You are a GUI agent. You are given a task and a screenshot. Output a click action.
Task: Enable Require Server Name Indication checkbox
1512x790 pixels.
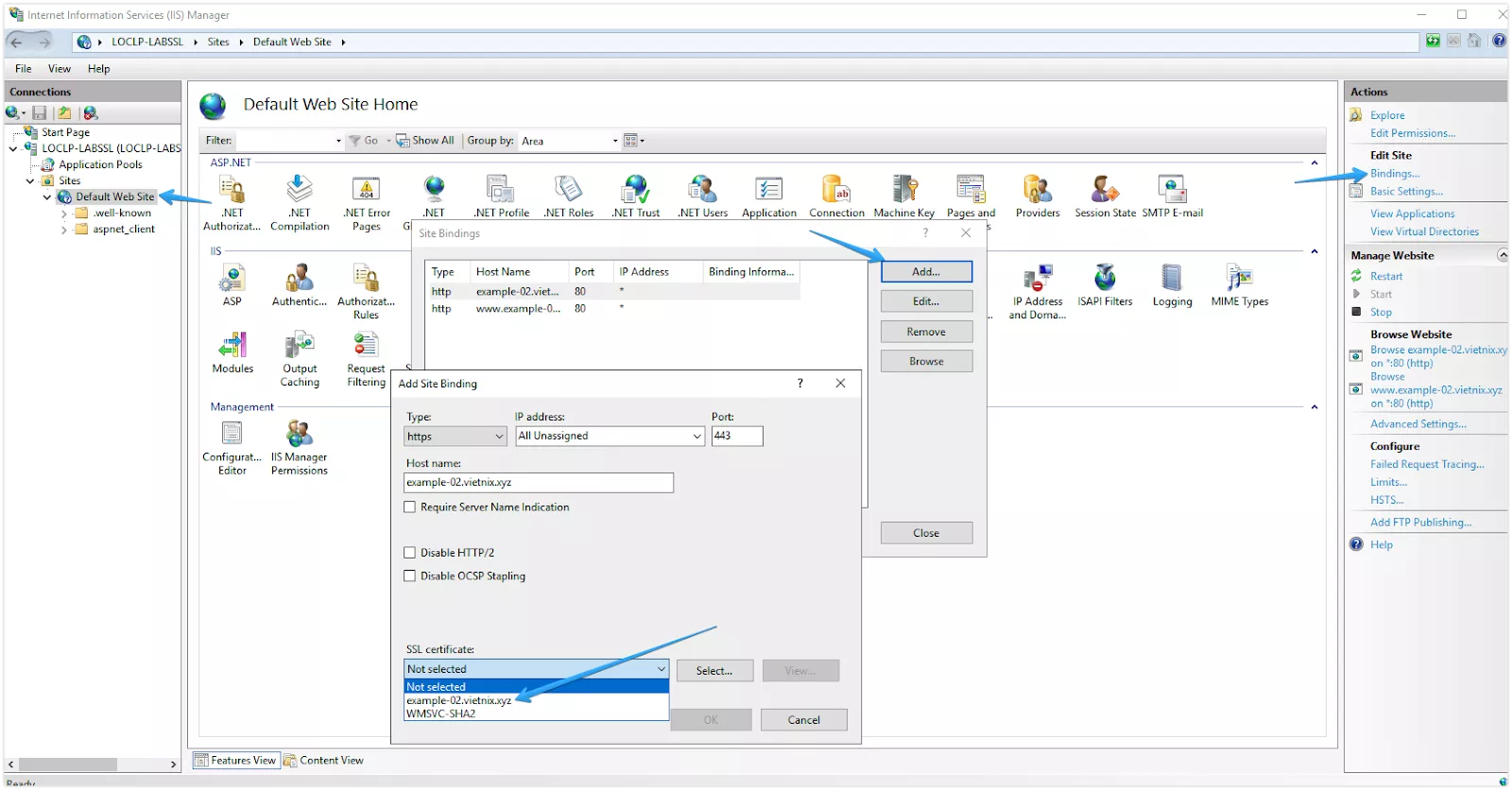pyautogui.click(x=410, y=507)
